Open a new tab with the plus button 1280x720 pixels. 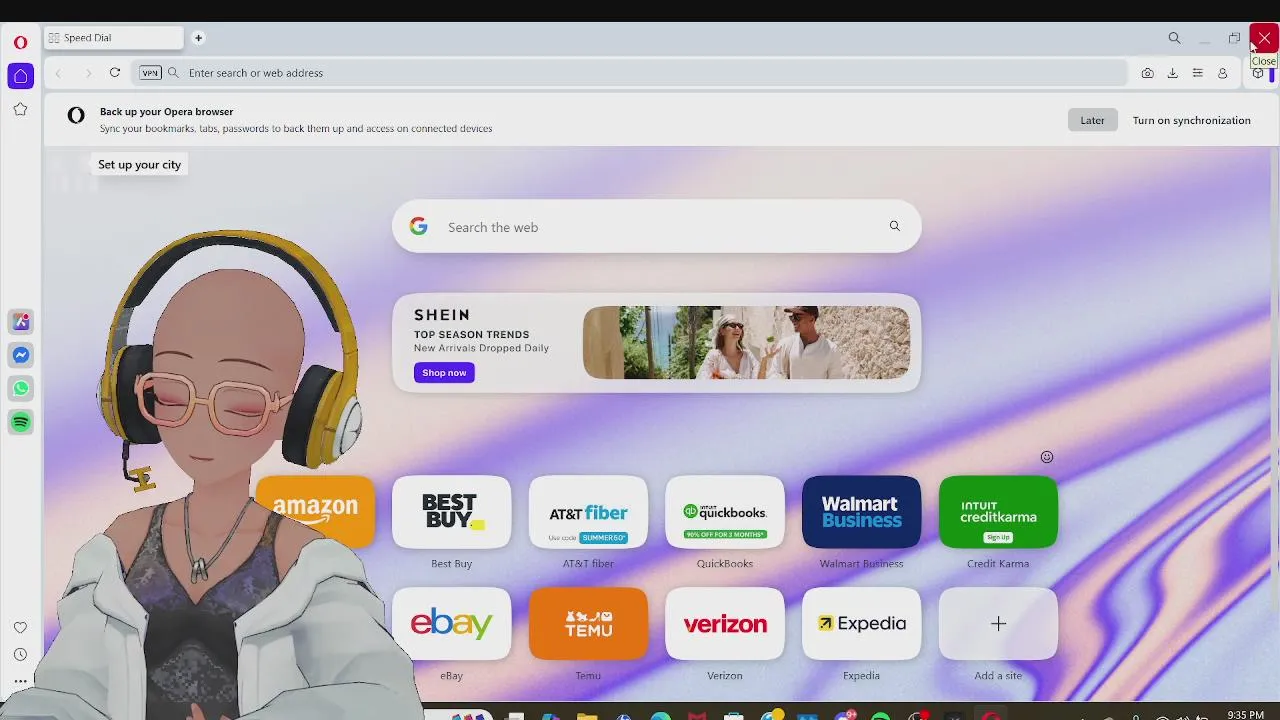pyautogui.click(x=198, y=38)
